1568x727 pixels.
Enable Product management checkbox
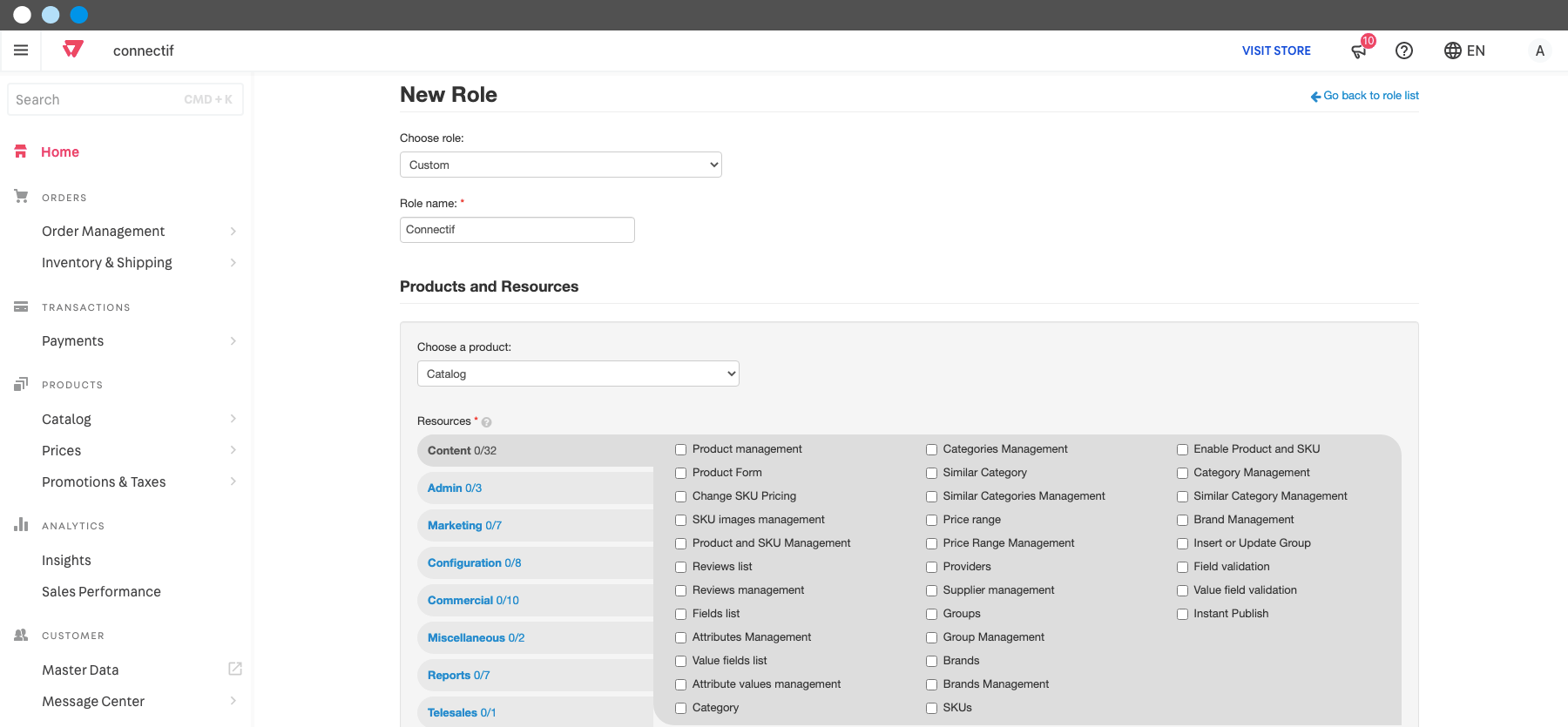(681, 450)
